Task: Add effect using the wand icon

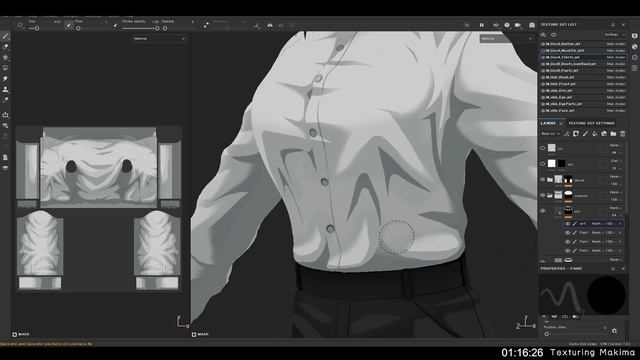Action: [567, 134]
